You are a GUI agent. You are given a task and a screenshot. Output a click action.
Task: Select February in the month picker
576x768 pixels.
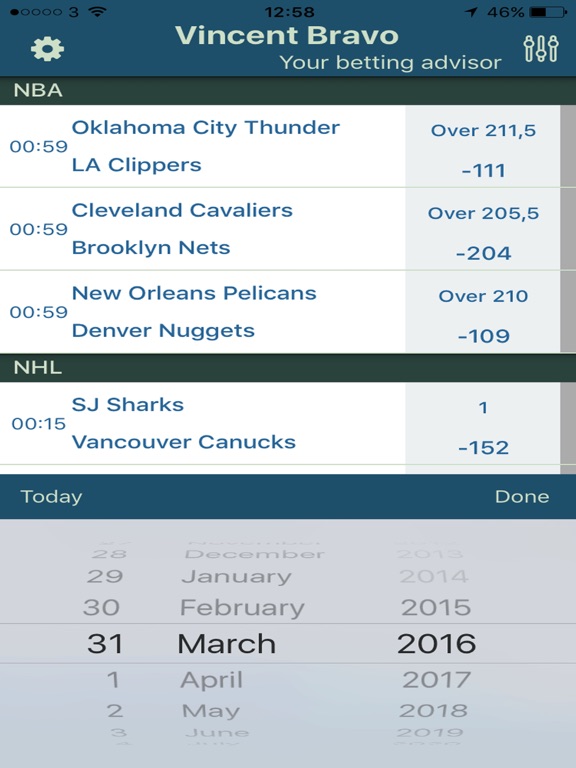[x=242, y=608]
